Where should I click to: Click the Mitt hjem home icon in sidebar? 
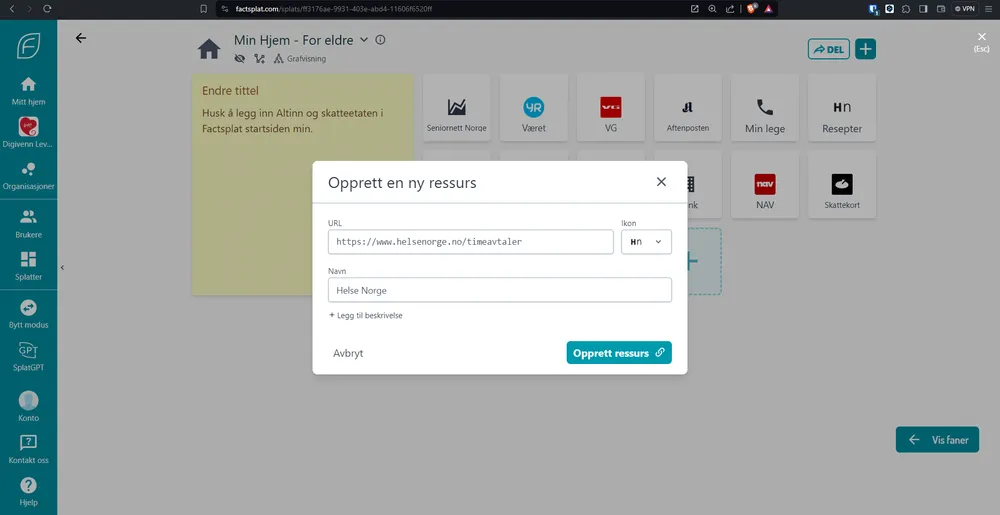tap(28, 85)
